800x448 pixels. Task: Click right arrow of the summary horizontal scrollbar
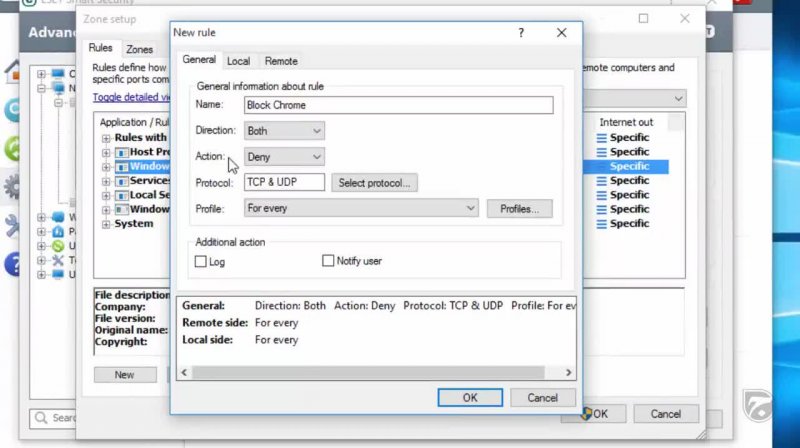[569, 372]
